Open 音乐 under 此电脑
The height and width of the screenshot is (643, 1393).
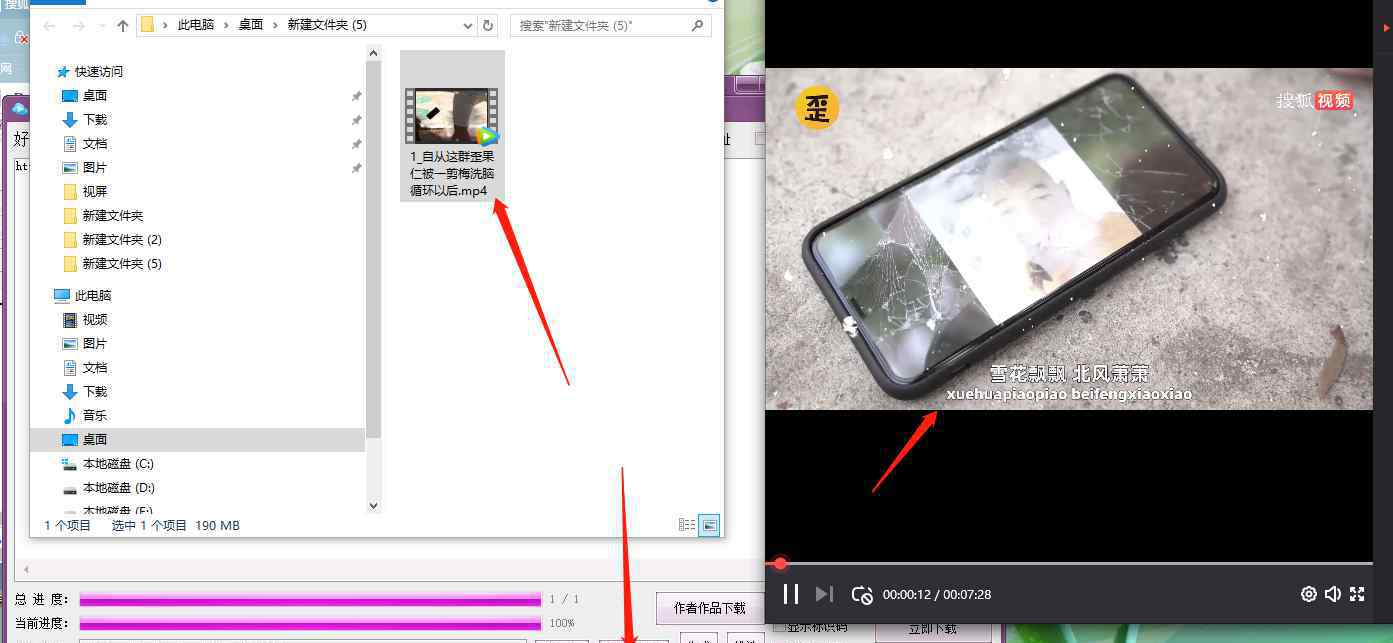pos(94,415)
